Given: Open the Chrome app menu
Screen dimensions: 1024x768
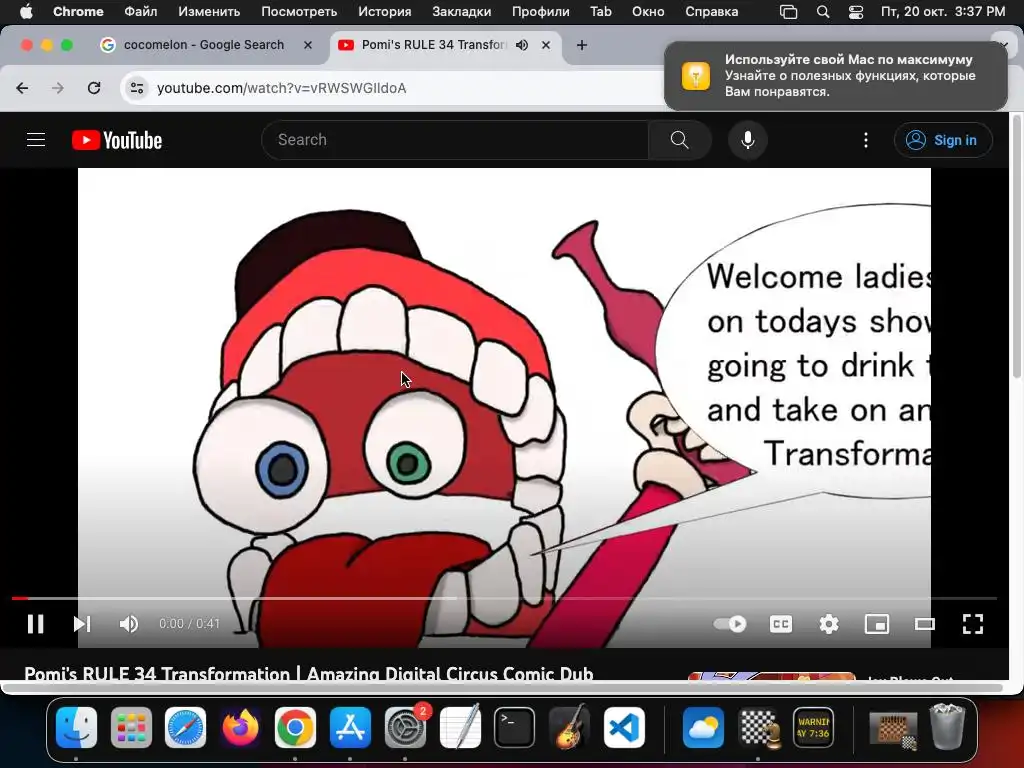Looking at the screenshot, I should 78,11.
